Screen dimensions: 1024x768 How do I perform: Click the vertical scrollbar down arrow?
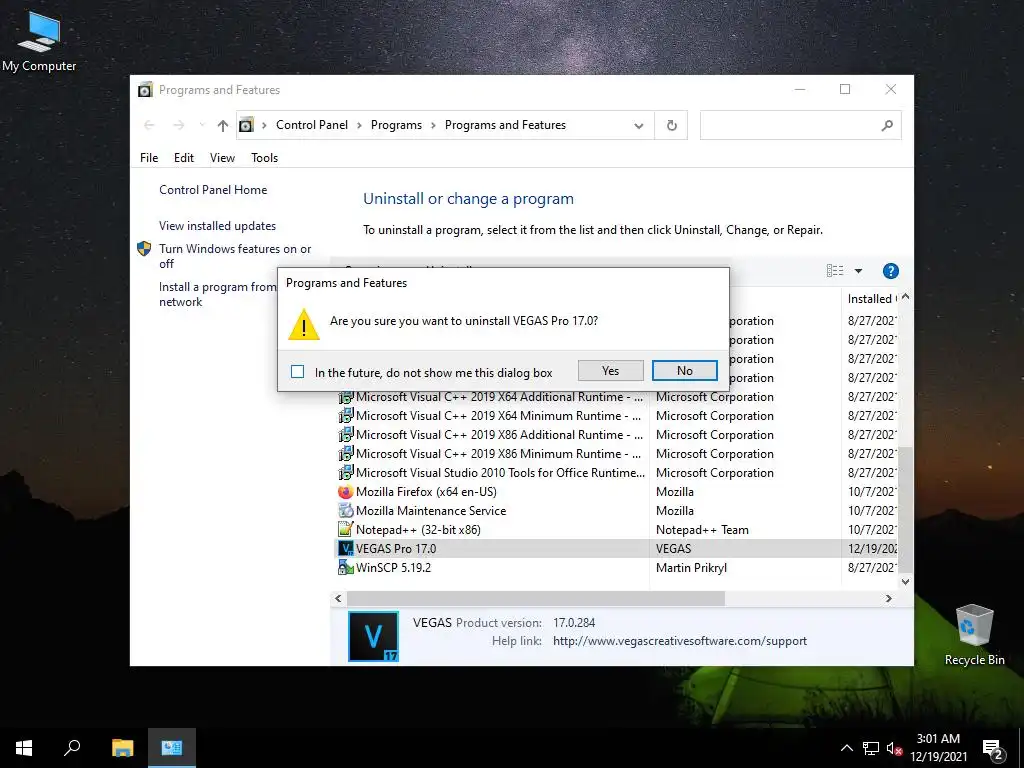(905, 581)
